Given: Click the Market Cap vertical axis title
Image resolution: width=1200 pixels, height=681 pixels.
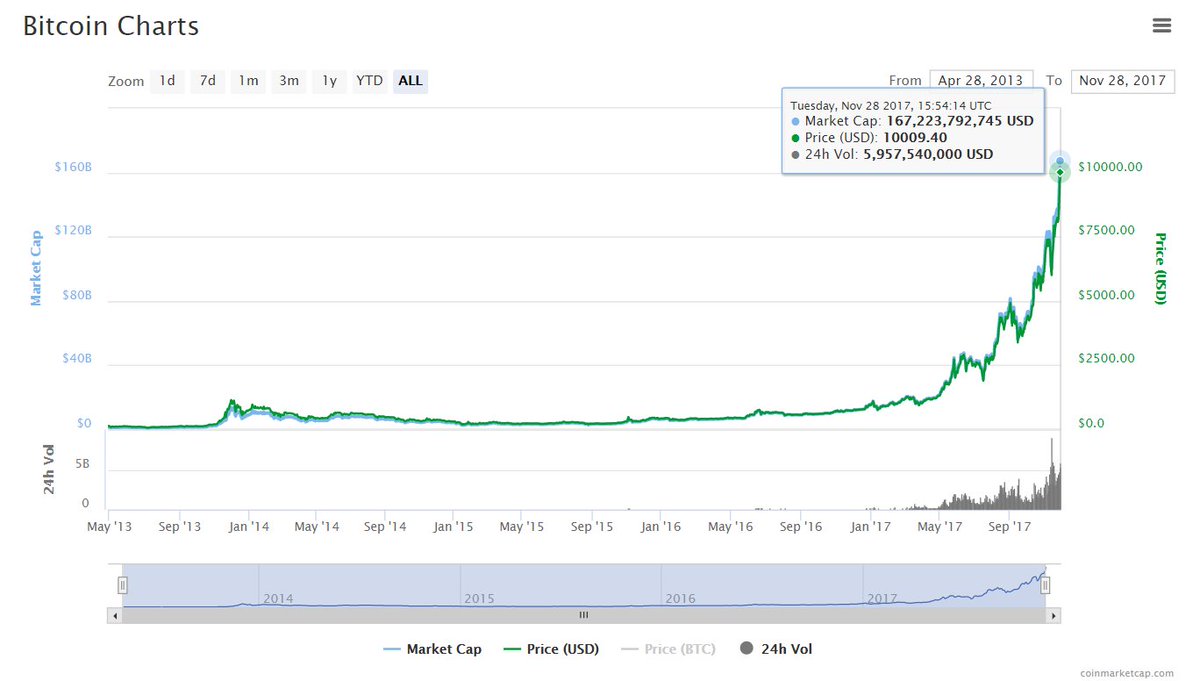Looking at the screenshot, I should coord(36,267).
